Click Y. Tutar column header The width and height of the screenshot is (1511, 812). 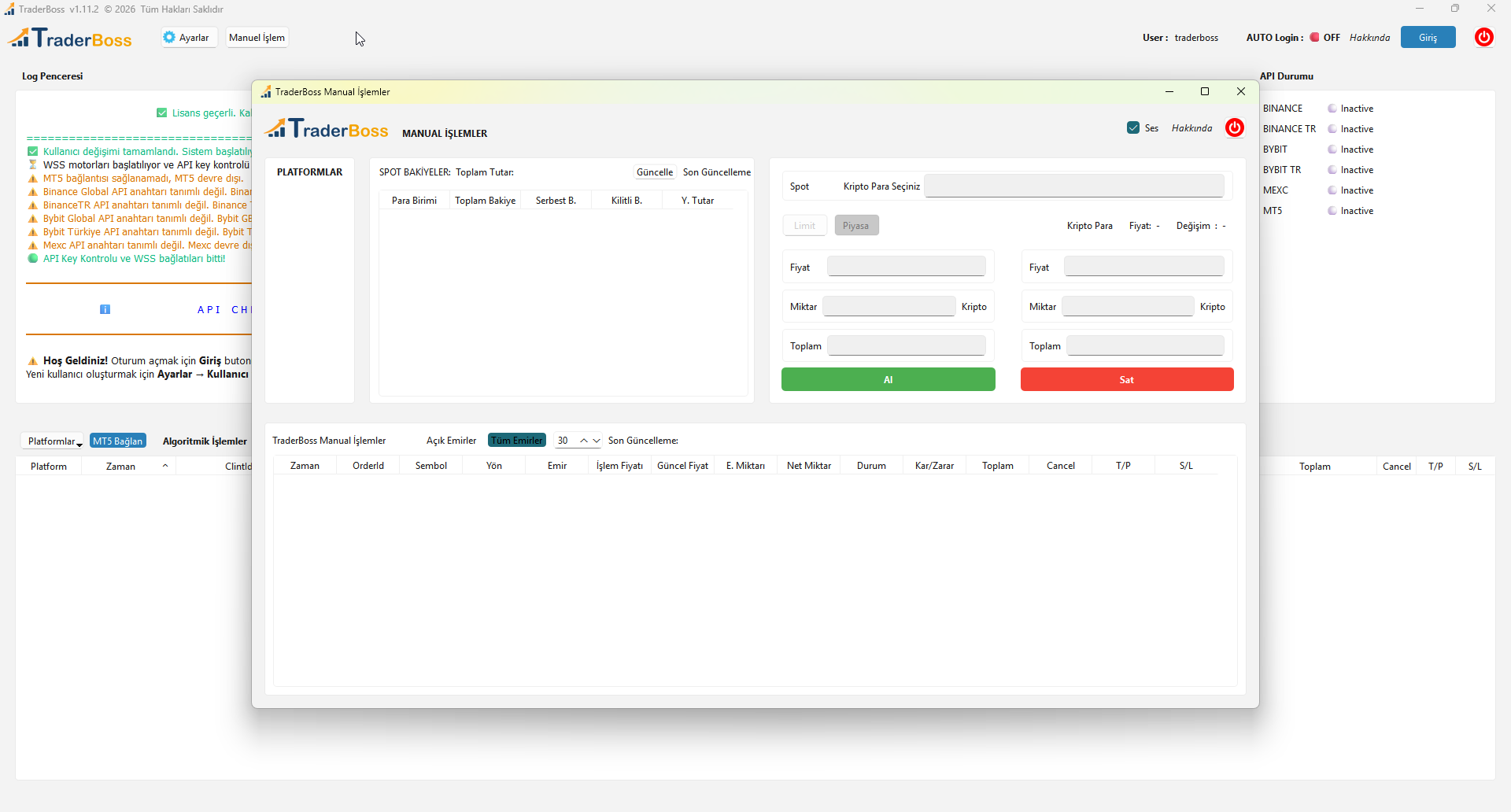[697, 201]
